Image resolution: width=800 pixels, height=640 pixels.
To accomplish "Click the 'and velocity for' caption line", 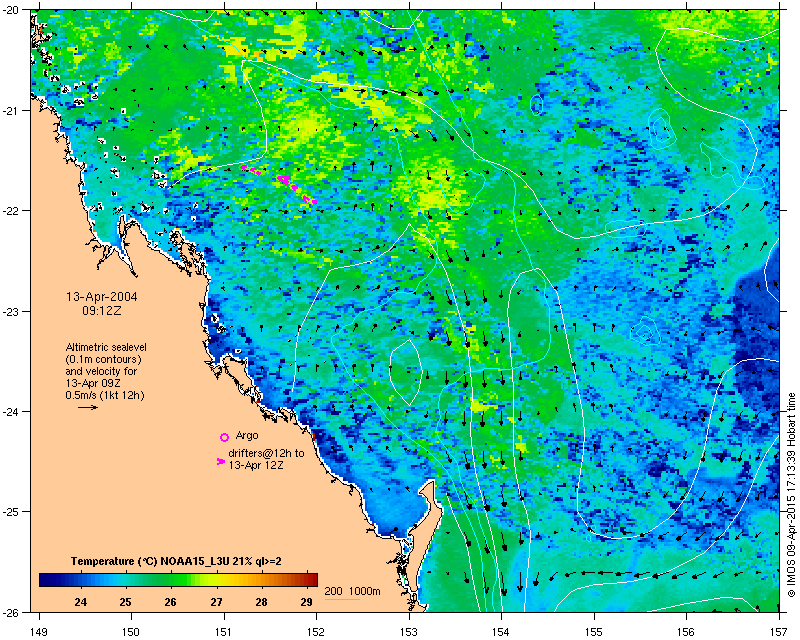I will point(101,371).
